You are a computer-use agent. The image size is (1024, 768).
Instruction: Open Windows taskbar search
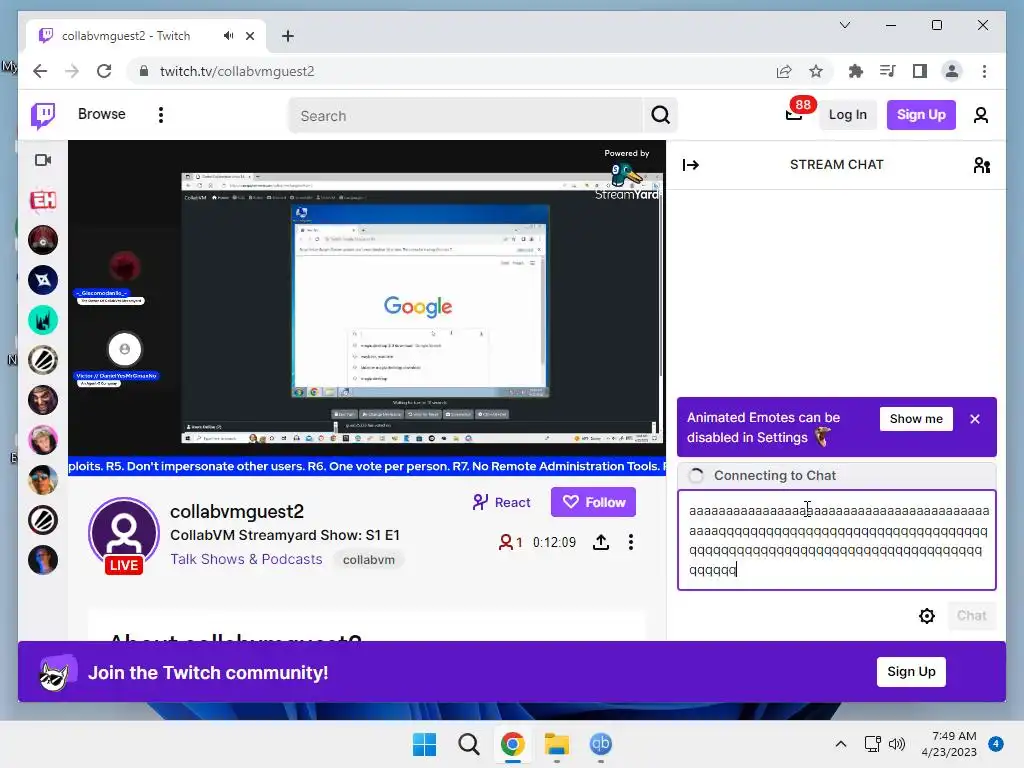coord(468,744)
